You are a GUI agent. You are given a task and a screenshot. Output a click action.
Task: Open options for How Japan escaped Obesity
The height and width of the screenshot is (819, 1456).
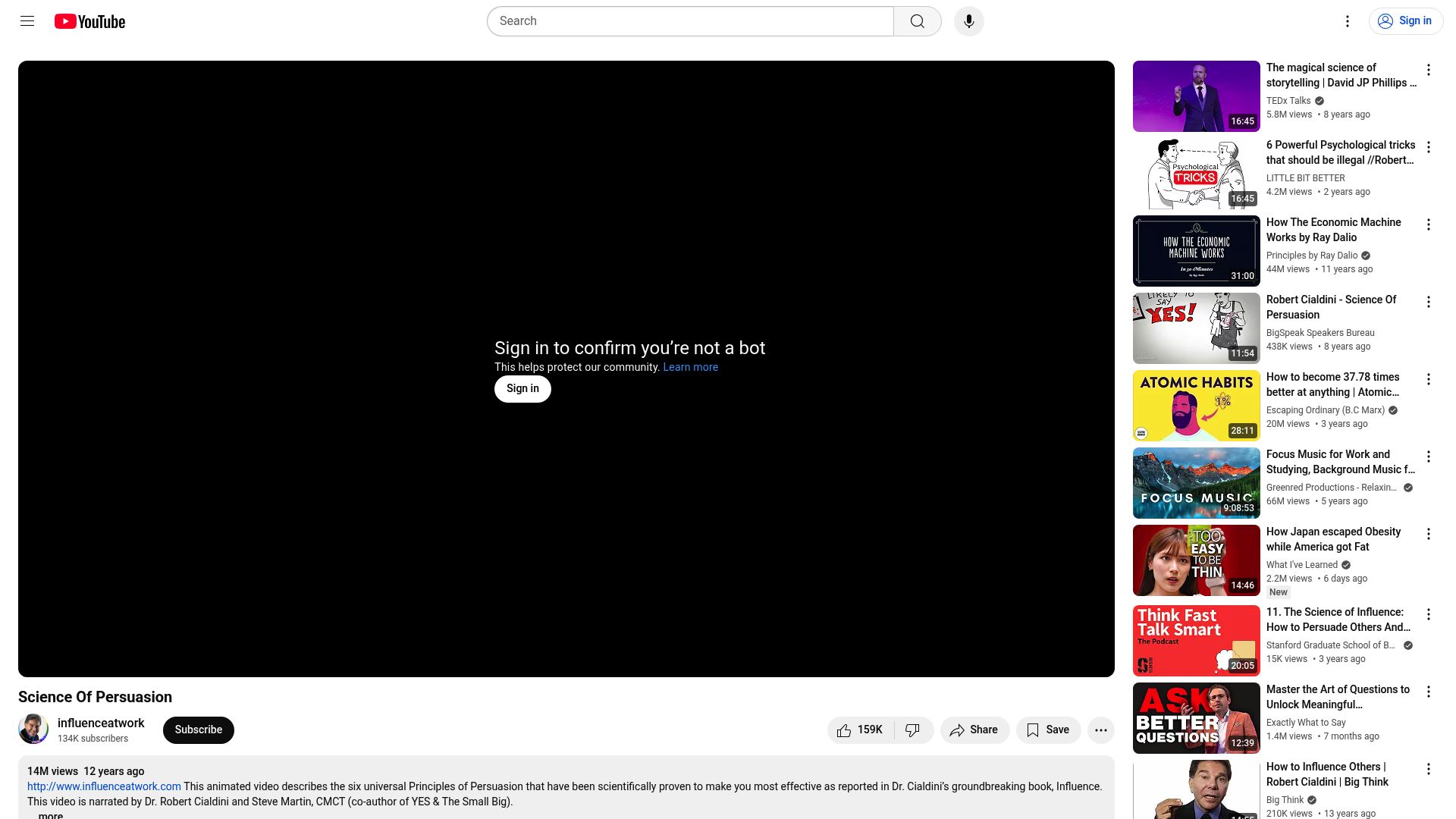pos(1429,535)
